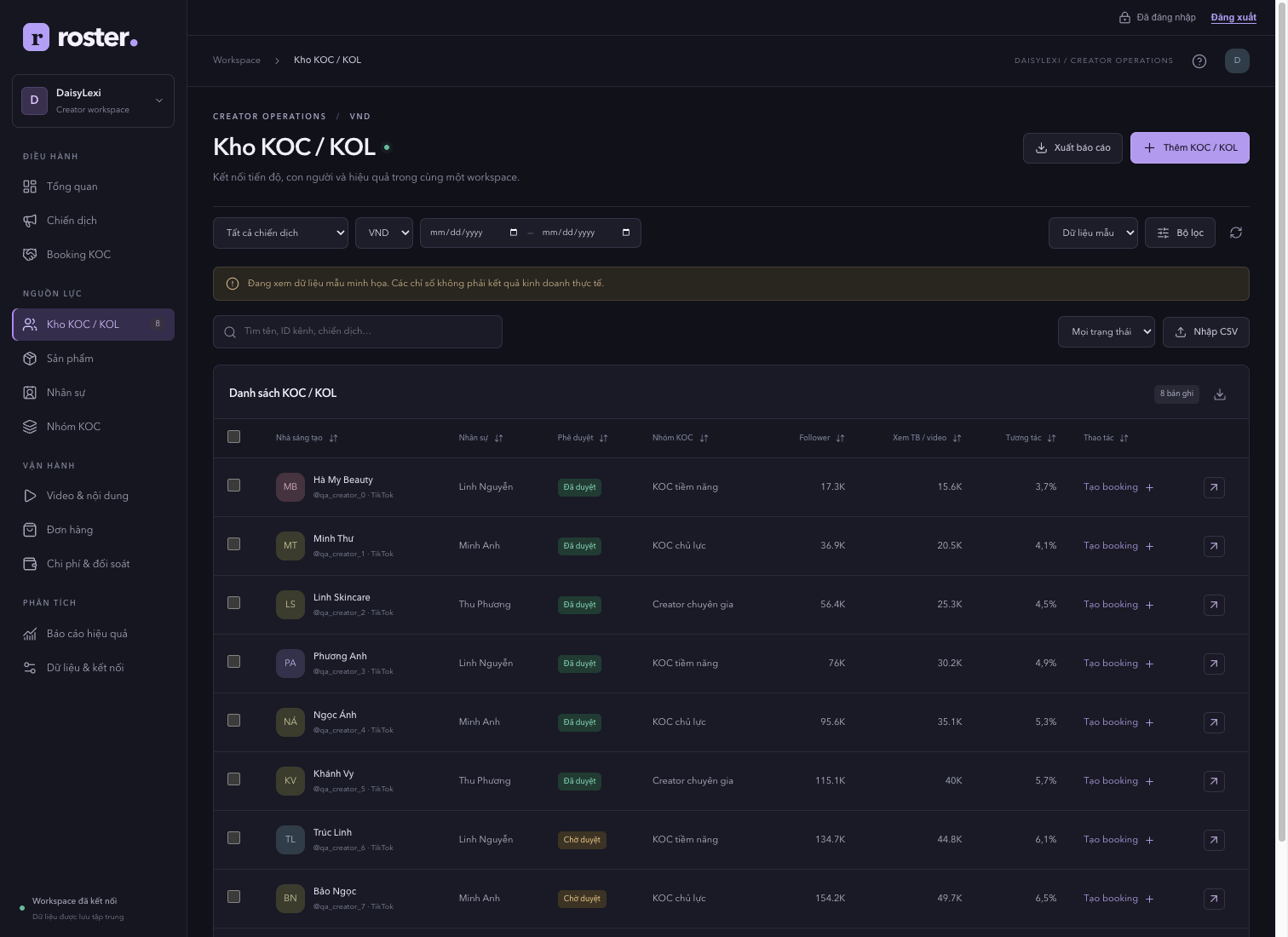Download the KOC list via table download icon

point(1220,394)
